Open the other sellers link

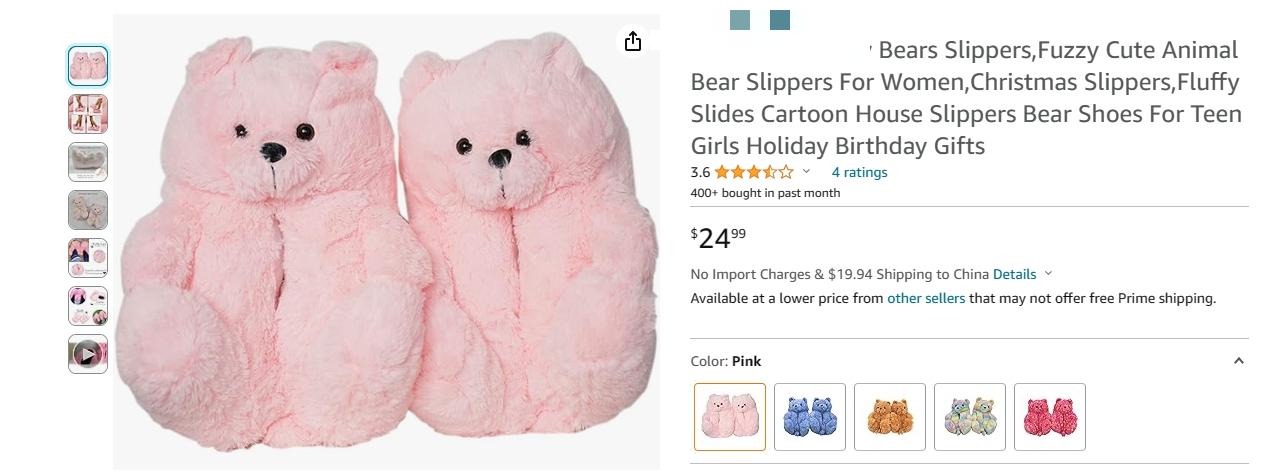[926, 298]
